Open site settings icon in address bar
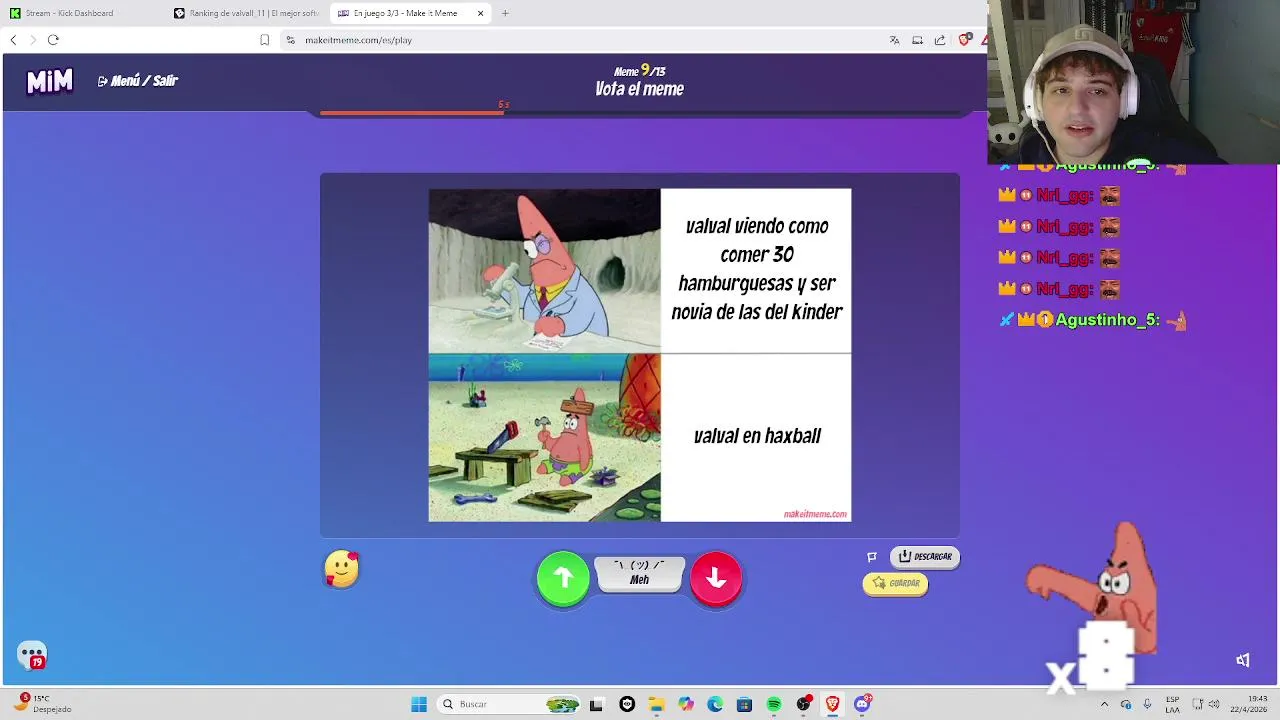Screen dimensions: 1280x720 coord(290,40)
